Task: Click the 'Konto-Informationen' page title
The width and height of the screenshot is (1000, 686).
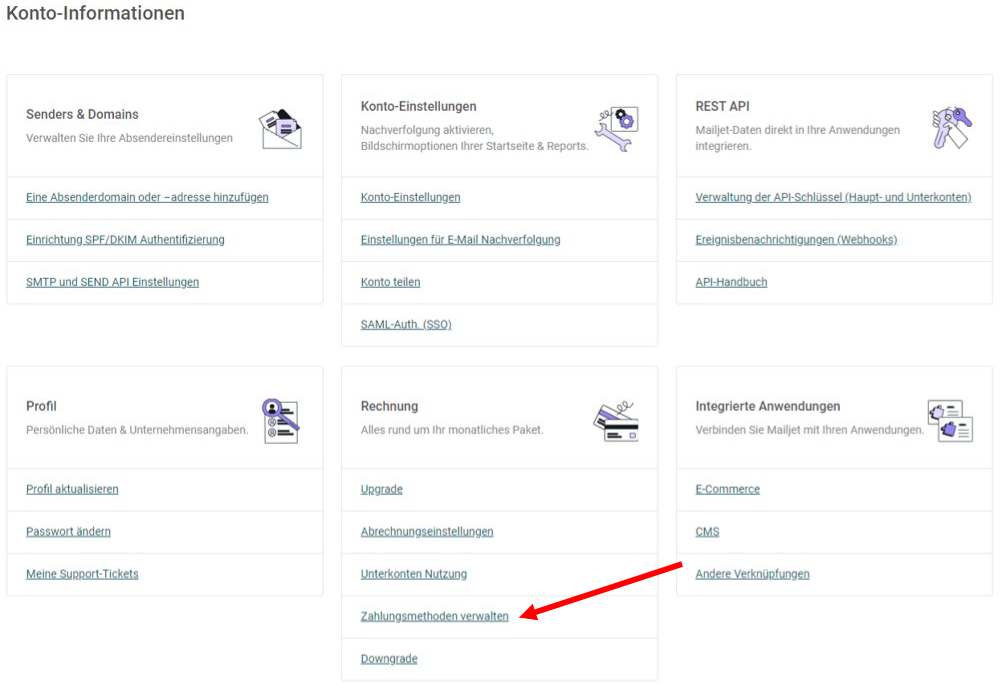Action: pyautogui.click(x=96, y=13)
